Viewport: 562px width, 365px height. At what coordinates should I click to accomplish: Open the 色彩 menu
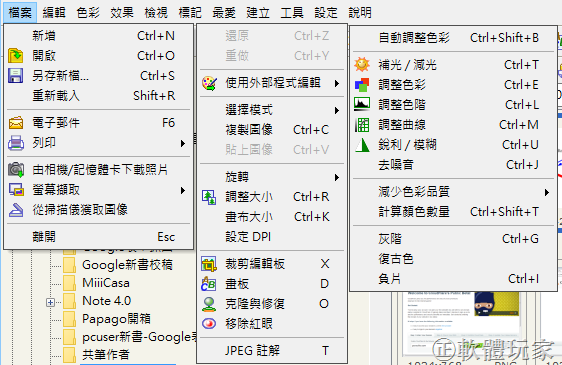88,13
